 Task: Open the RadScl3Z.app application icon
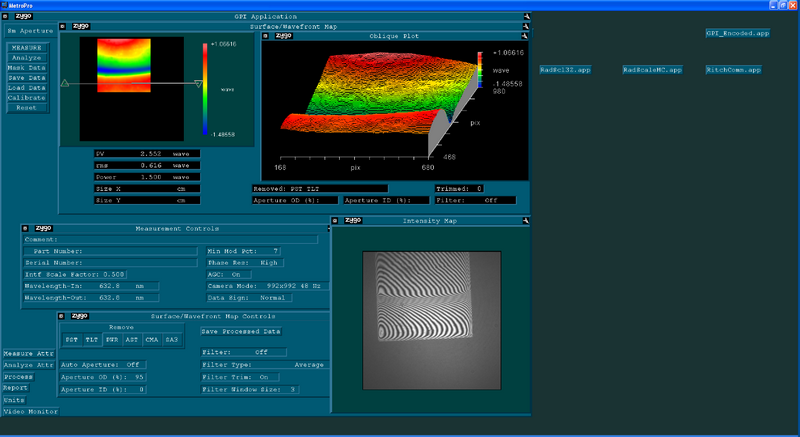tap(565, 70)
